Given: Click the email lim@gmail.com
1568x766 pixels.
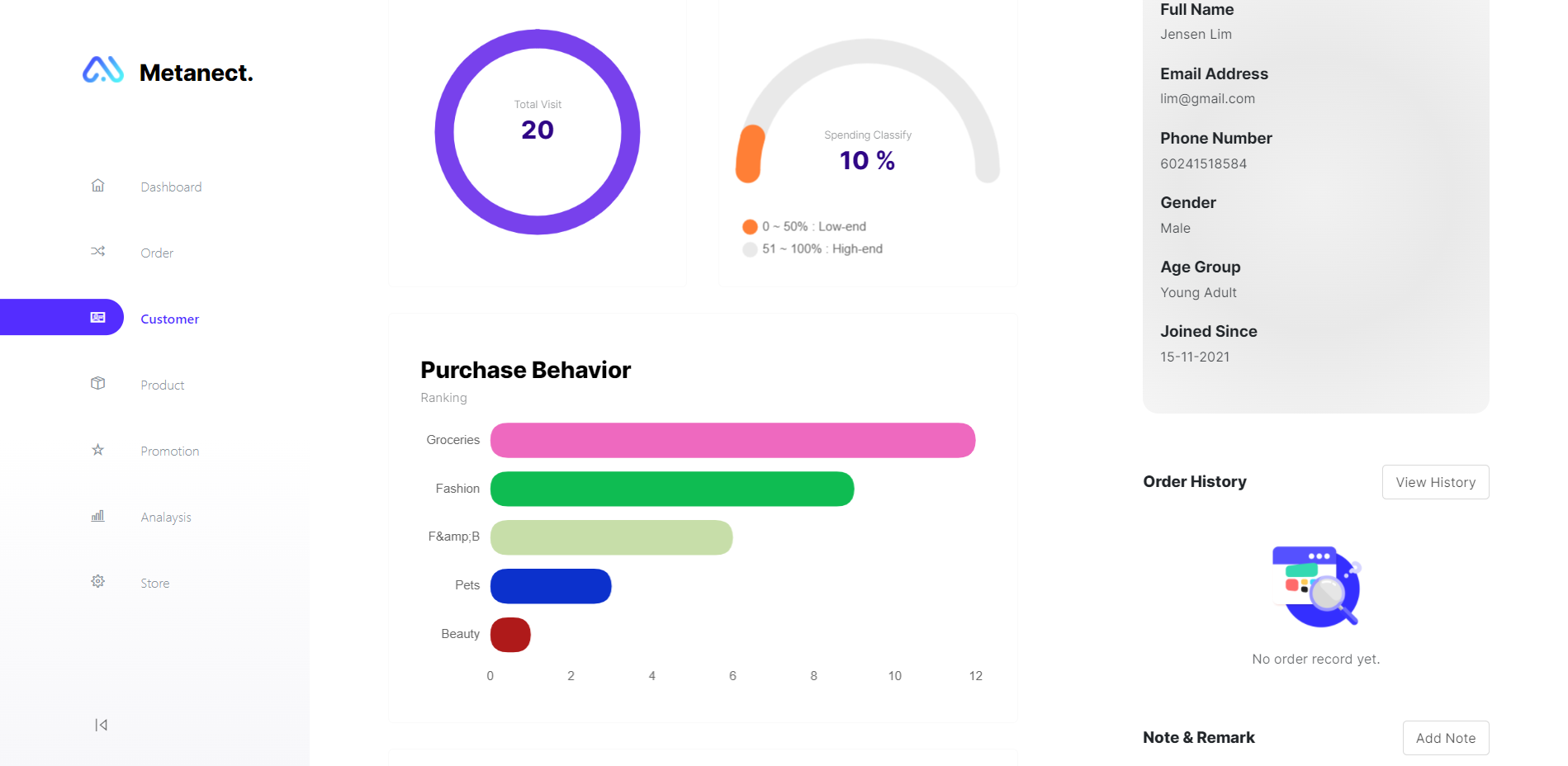Looking at the screenshot, I should (x=1207, y=99).
